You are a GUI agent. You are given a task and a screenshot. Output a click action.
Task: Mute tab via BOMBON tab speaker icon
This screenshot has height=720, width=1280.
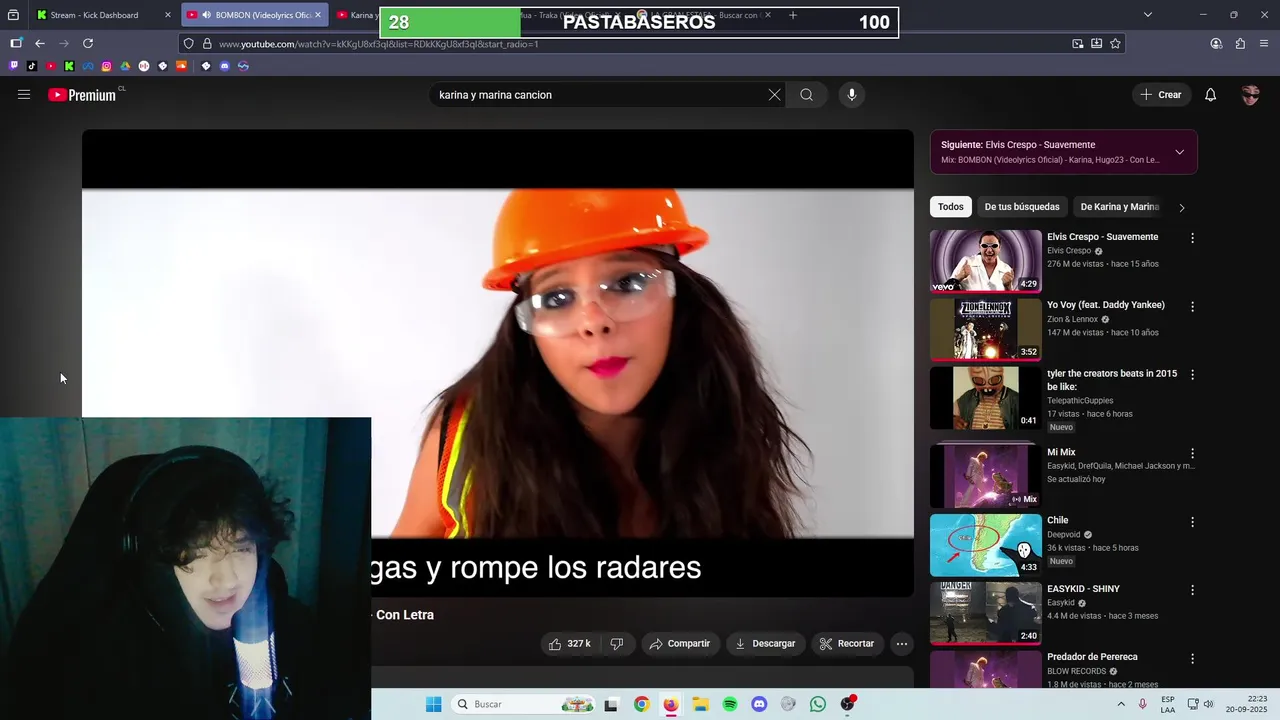click(x=206, y=15)
